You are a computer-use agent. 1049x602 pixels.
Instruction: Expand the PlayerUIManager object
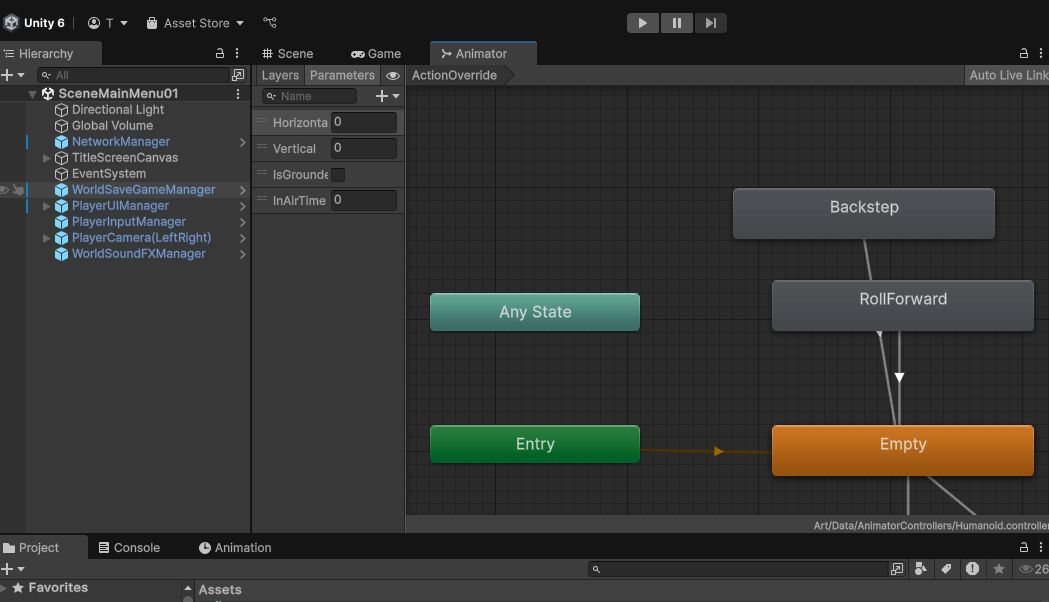tap(46, 206)
